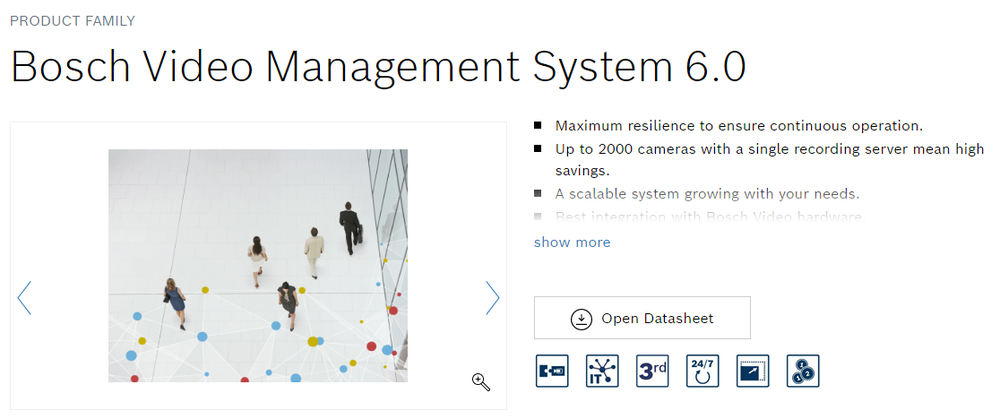Click 'A scalable system growing with your needs.'
The width and height of the screenshot is (1000, 416).
point(707,194)
